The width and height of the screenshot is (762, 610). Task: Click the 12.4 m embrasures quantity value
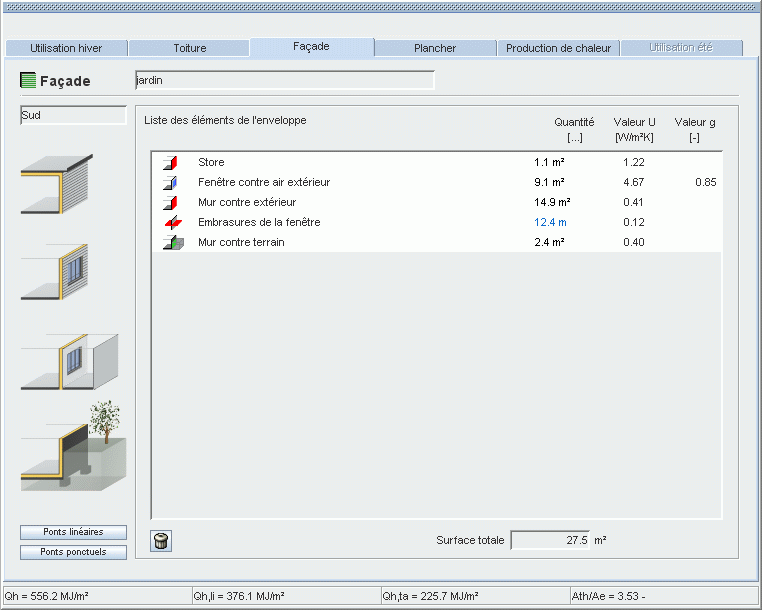549,222
